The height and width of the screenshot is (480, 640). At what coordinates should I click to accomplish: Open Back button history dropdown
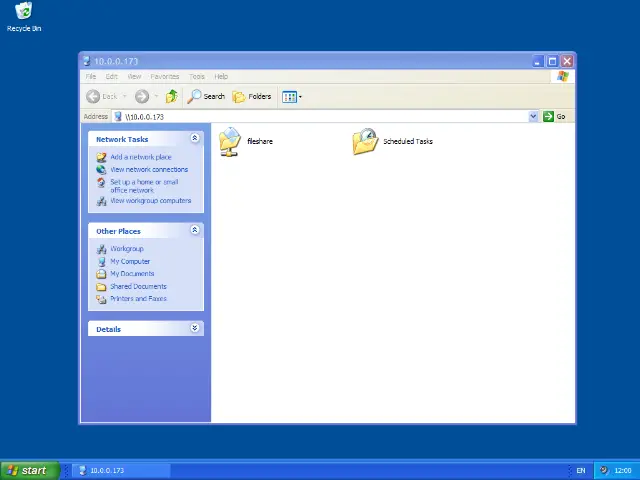124,97
